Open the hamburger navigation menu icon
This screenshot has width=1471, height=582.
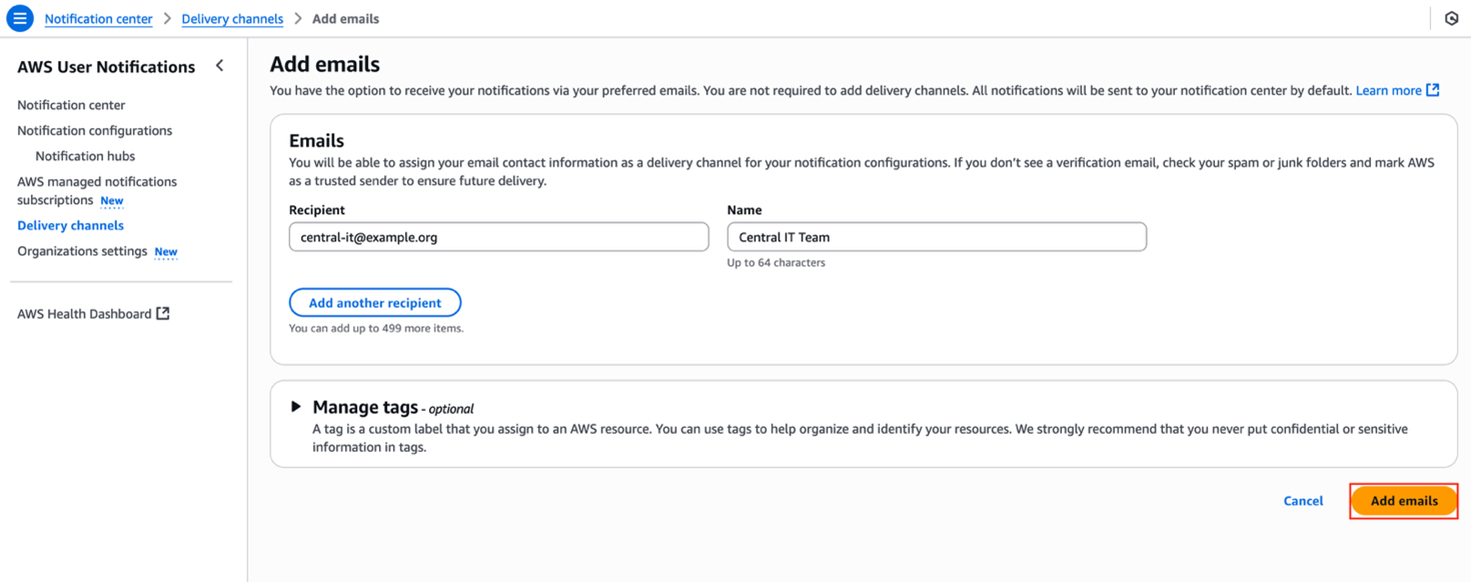(x=19, y=18)
